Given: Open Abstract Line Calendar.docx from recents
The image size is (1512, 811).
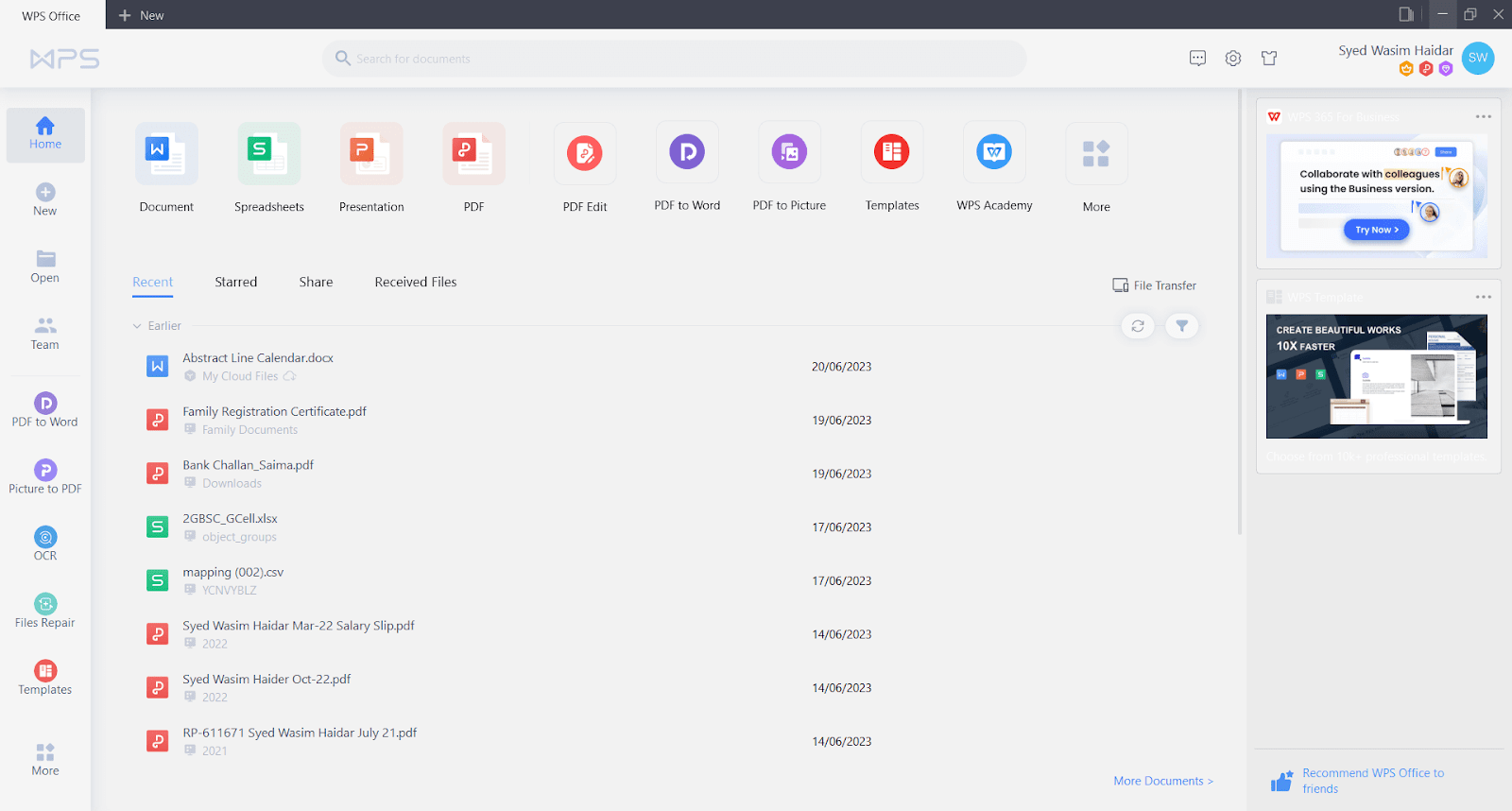Looking at the screenshot, I should [258, 358].
